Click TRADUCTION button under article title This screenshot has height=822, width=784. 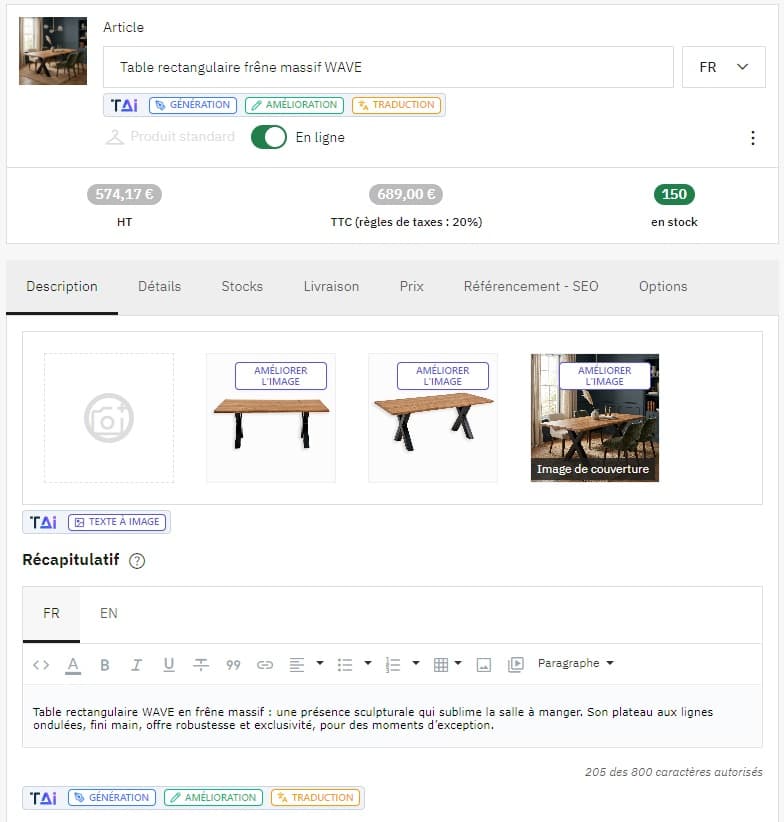pos(397,105)
